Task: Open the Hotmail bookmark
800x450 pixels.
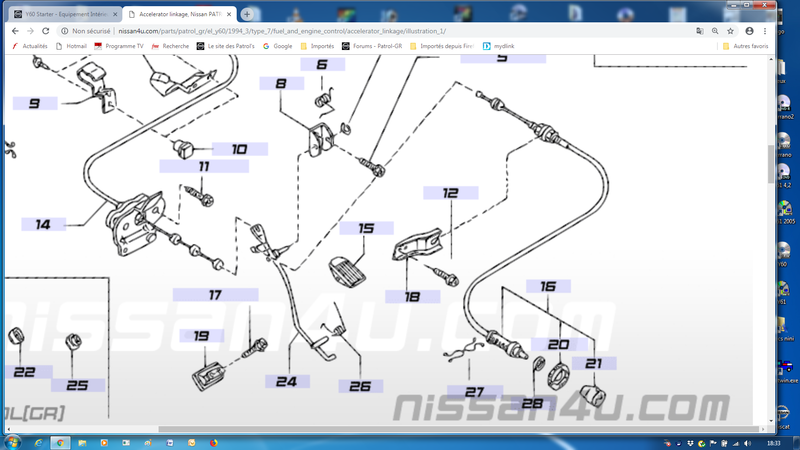Action: tap(71, 46)
